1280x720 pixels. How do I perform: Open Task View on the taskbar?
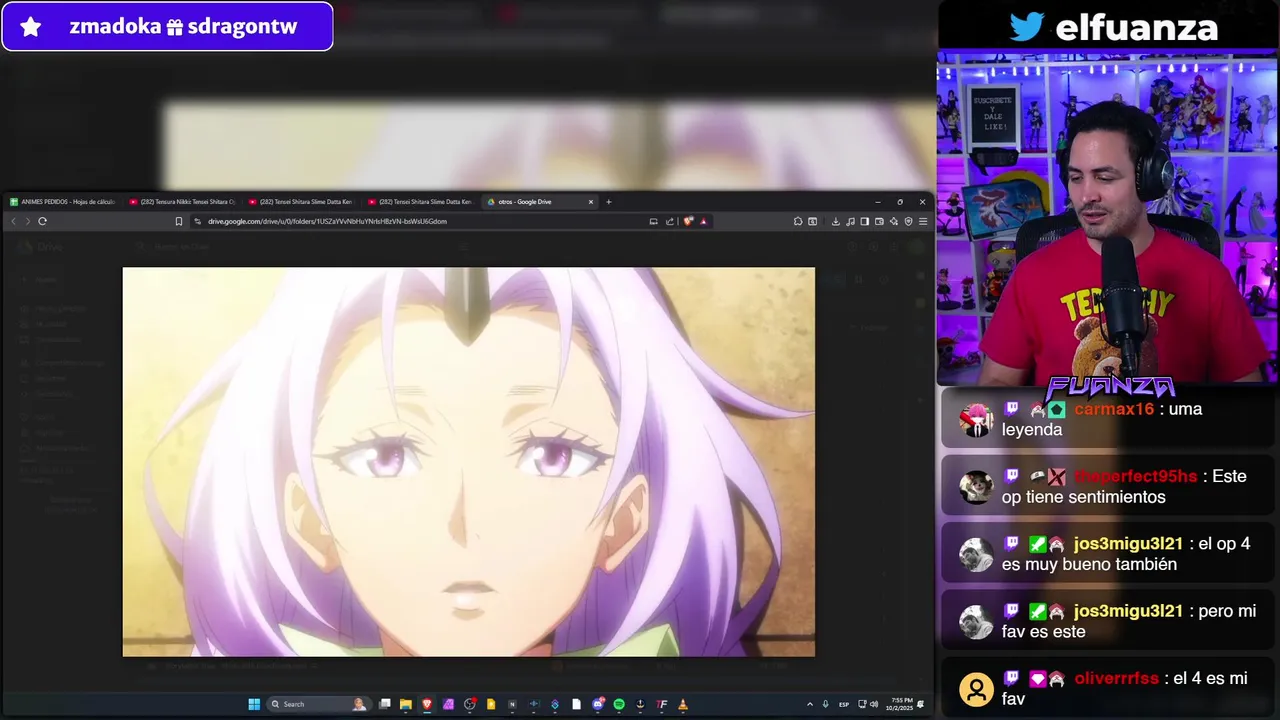(384, 704)
